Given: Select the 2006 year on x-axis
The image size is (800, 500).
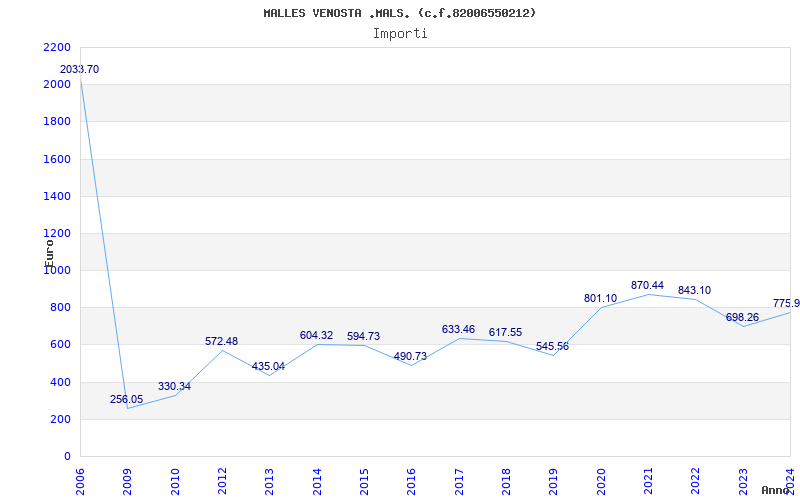Looking at the screenshot, I should (80, 482).
